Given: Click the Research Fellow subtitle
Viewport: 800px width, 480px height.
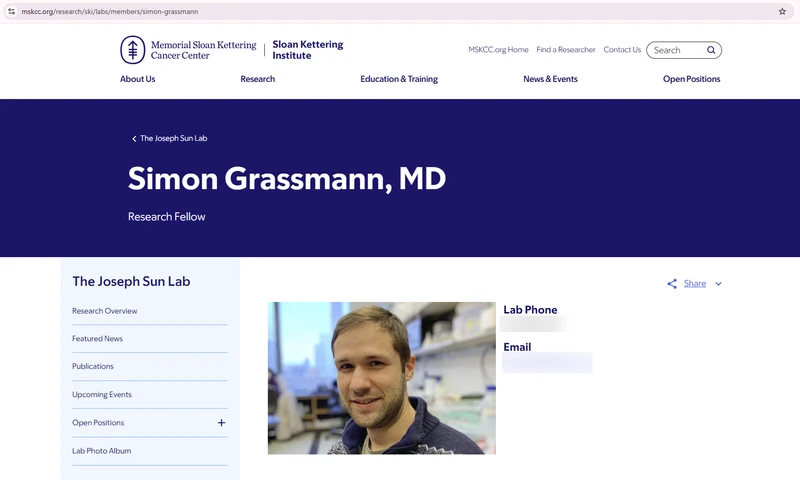Looking at the screenshot, I should (x=167, y=217).
